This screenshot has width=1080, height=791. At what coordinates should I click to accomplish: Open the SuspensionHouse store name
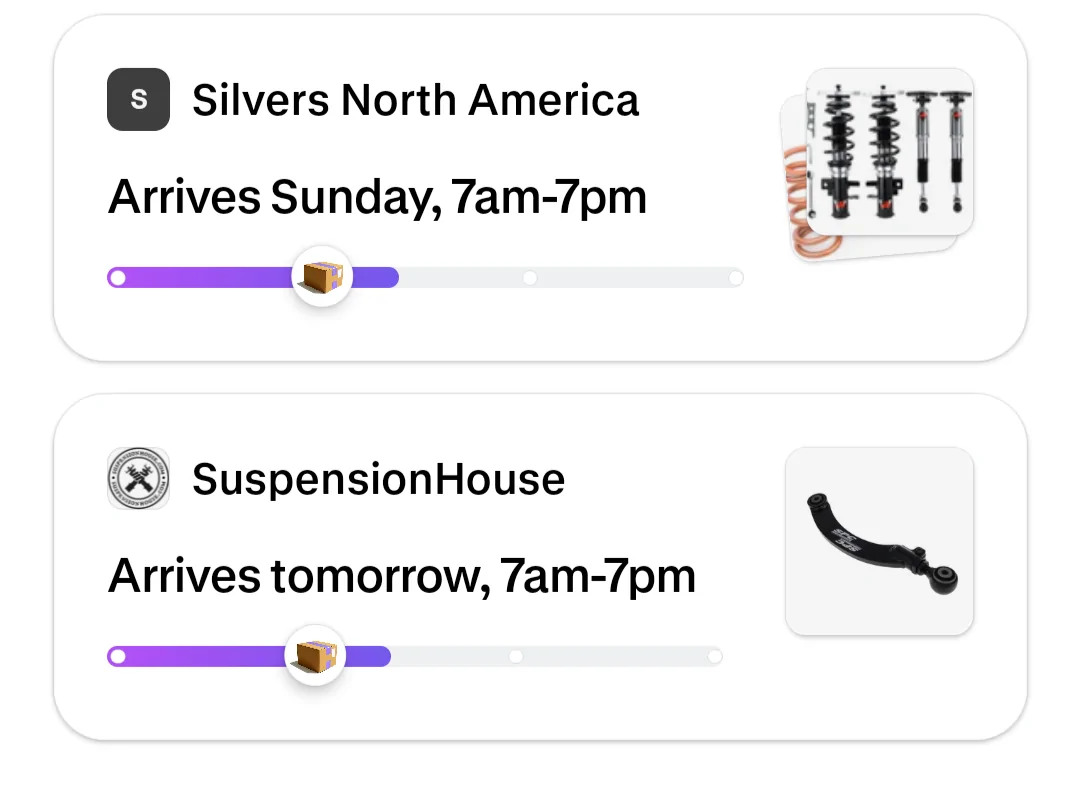click(378, 479)
